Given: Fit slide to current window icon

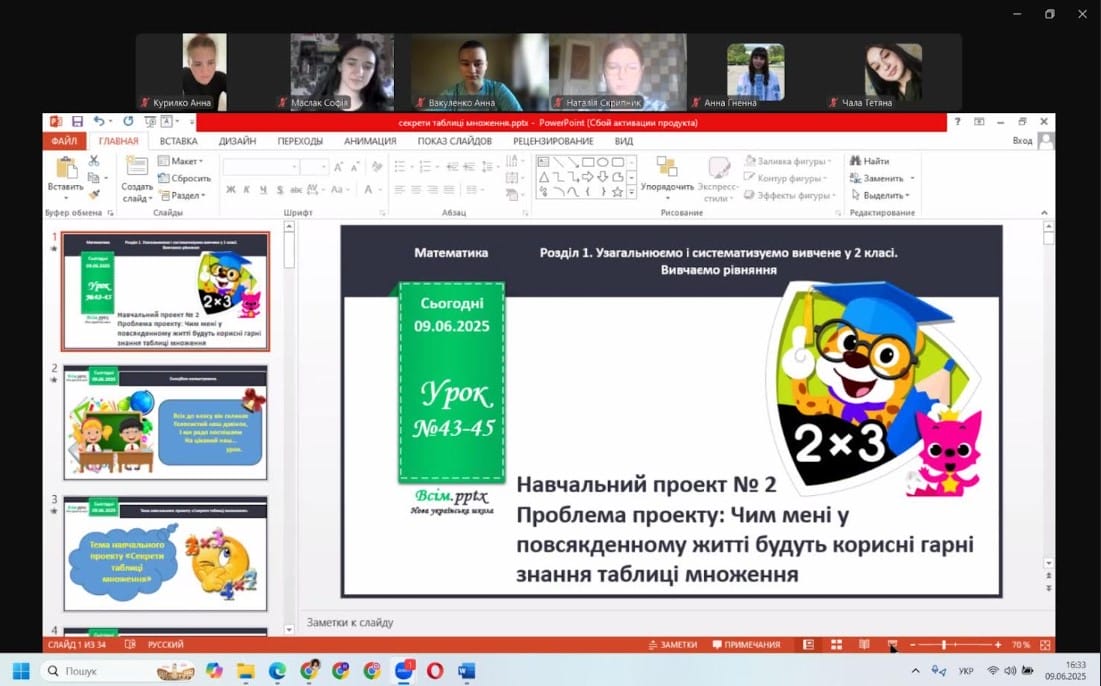Looking at the screenshot, I should [x=1045, y=645].
